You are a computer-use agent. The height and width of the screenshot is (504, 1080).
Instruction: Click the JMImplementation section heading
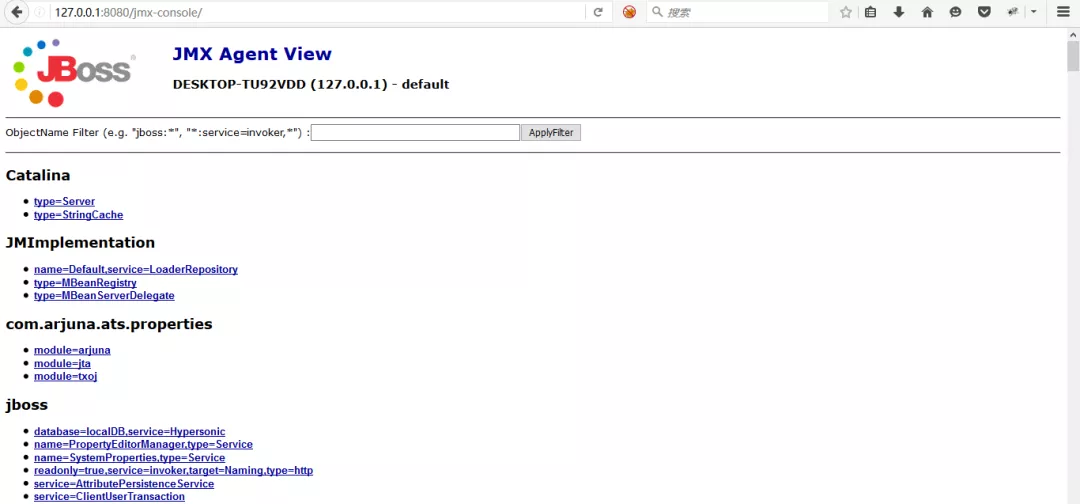[80, 243]
